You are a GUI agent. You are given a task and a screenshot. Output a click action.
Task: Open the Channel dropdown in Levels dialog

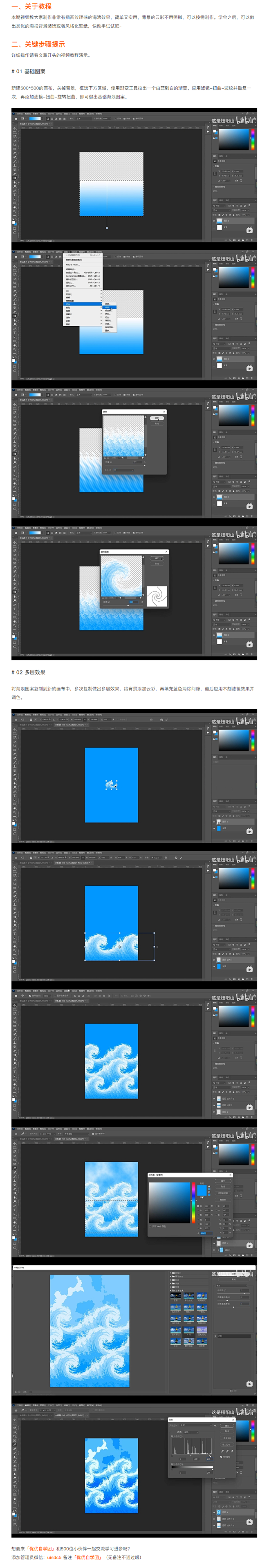[191, 1432]
